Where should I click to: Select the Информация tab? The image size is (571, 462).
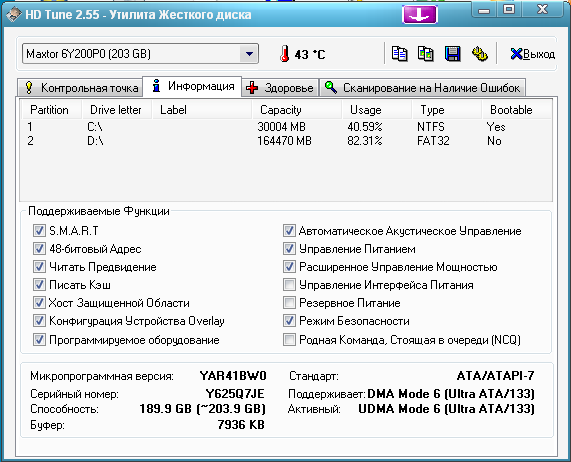[192, 86]
